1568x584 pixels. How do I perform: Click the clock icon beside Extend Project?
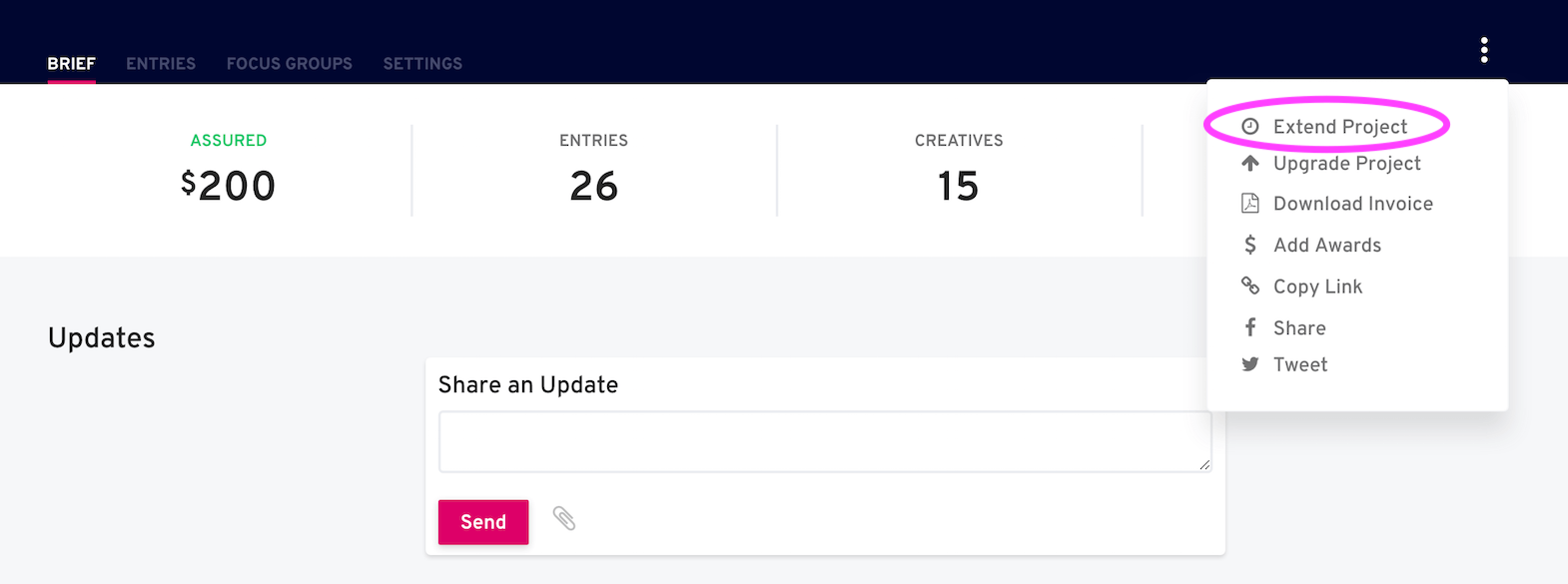coord(1251,125)
